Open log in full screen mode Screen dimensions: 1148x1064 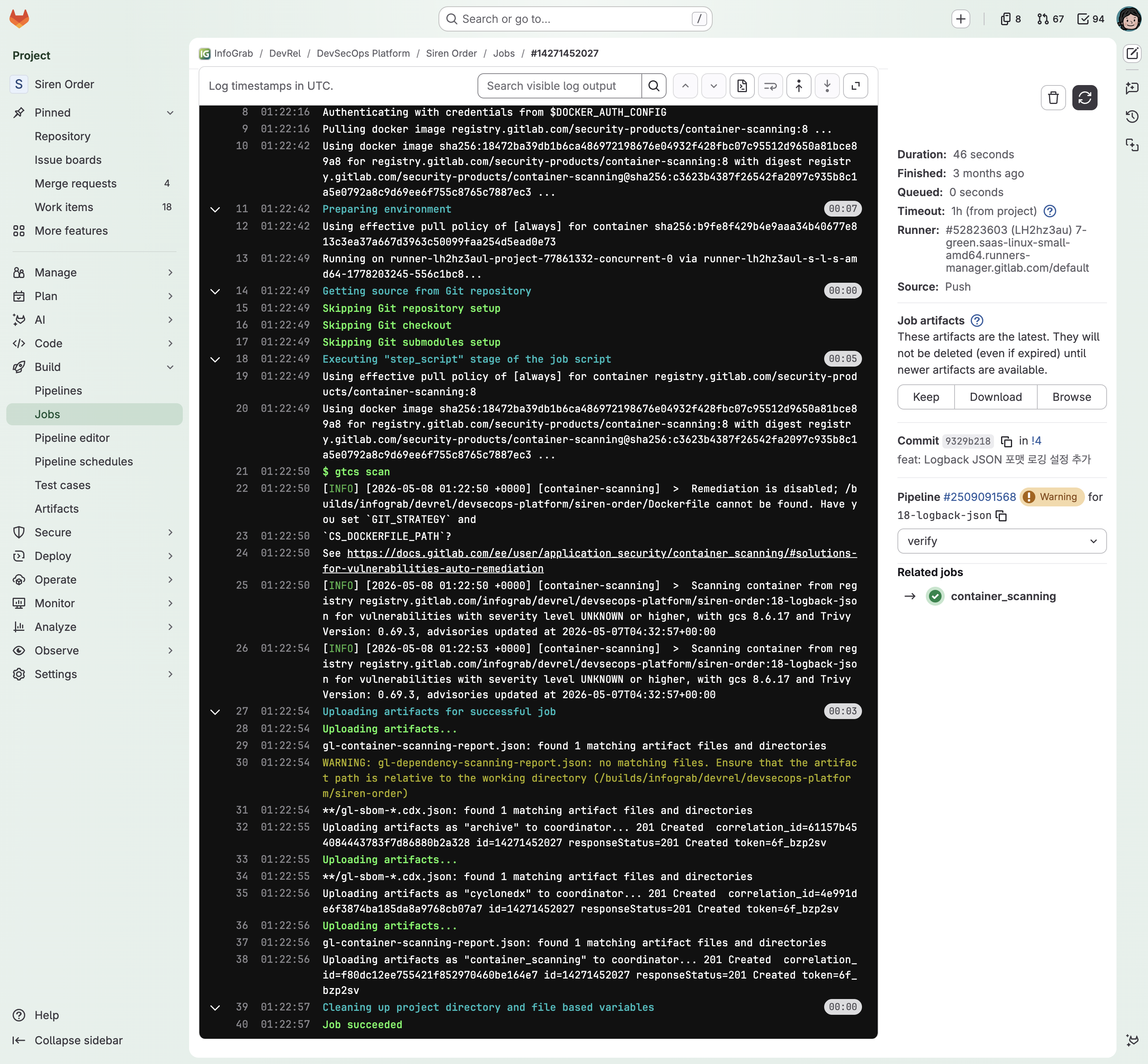coord(855,86)
